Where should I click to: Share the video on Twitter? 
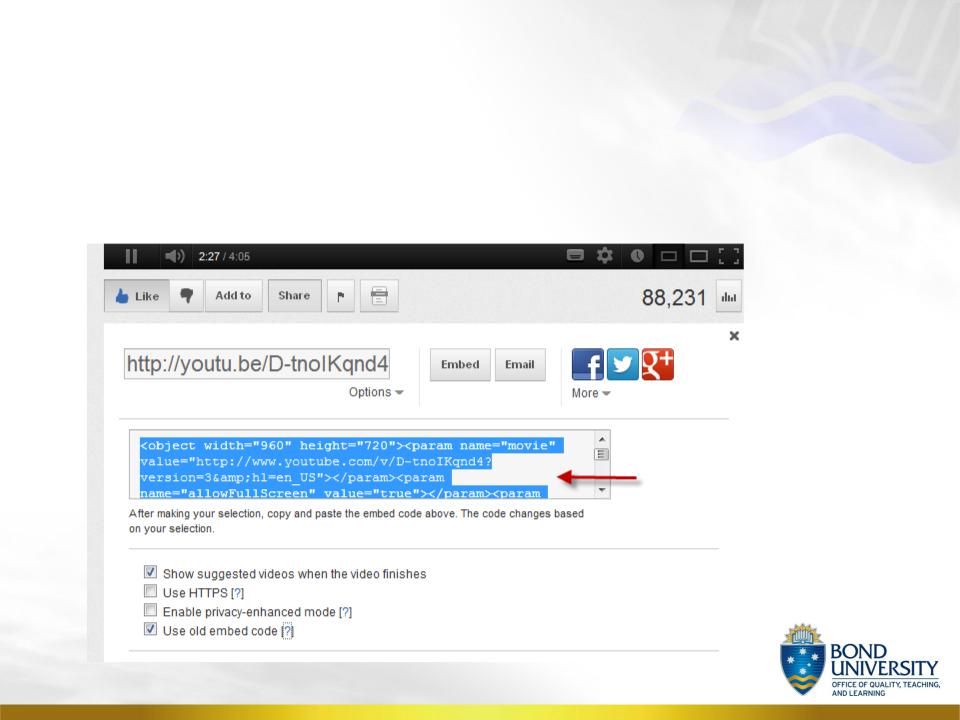[x=623, y=364]
